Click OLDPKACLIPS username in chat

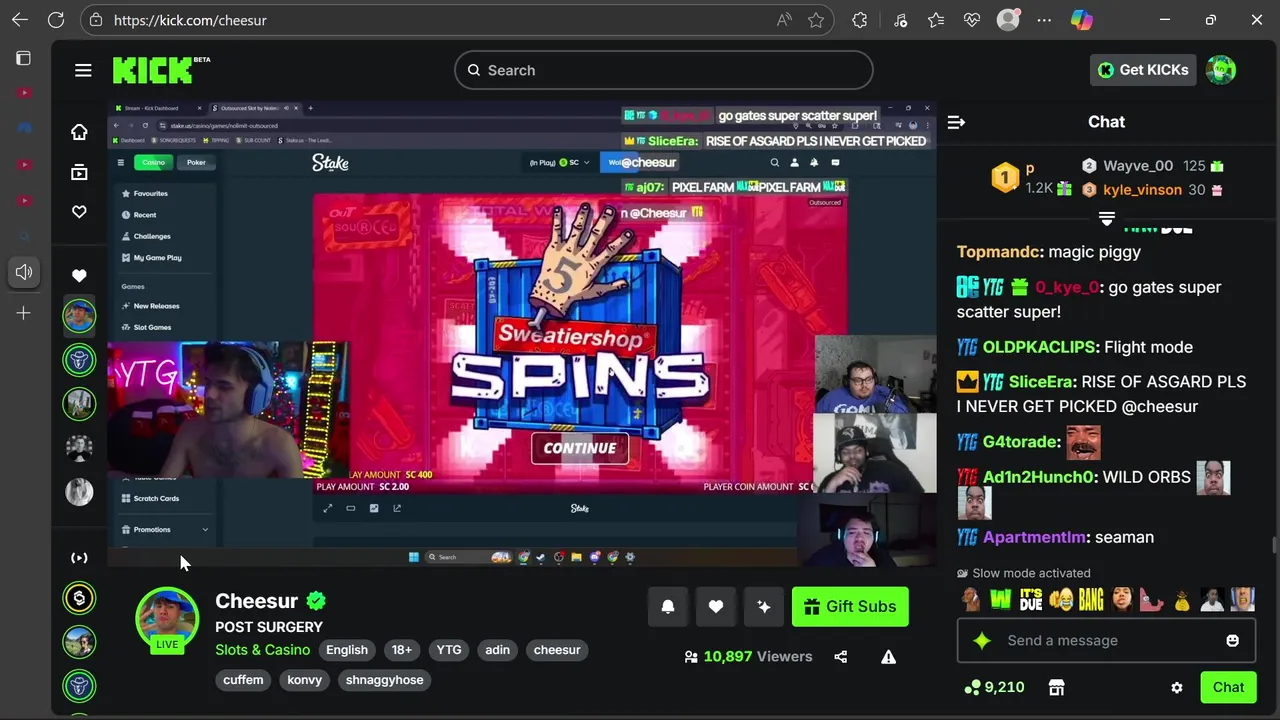[x=1040, y=347]
